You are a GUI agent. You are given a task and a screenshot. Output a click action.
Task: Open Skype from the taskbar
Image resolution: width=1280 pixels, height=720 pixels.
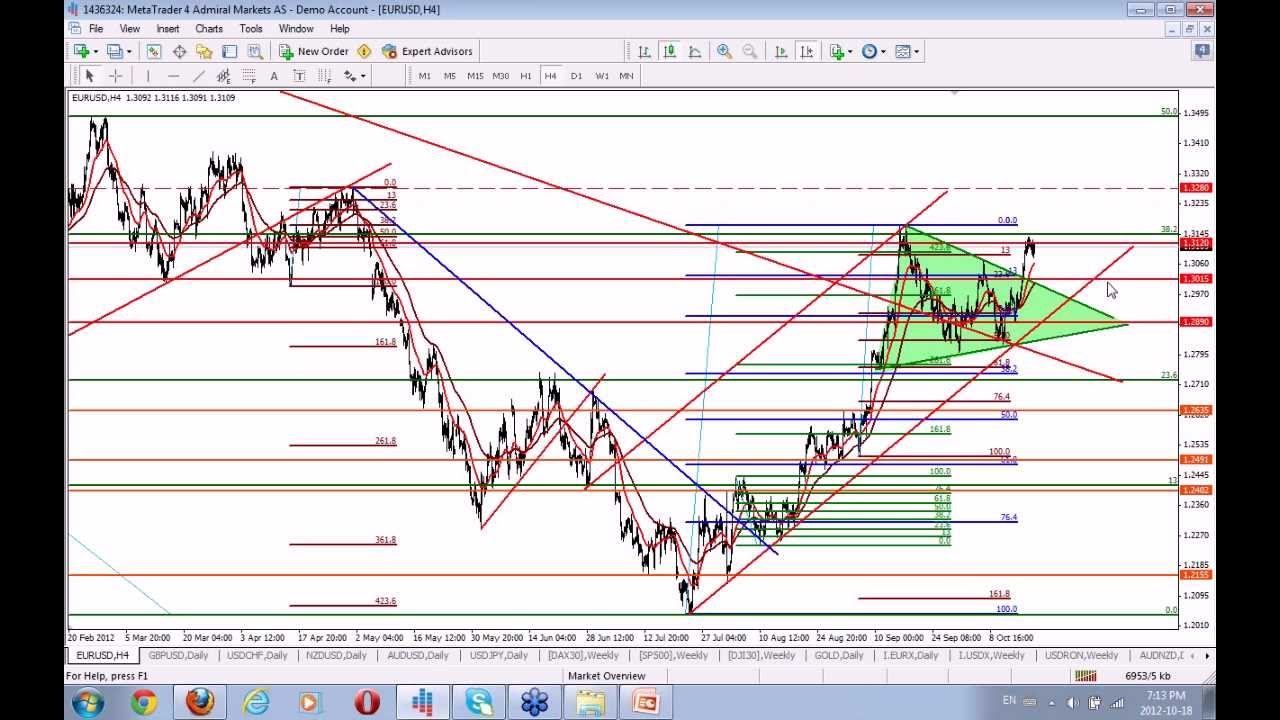coord(479,702)
